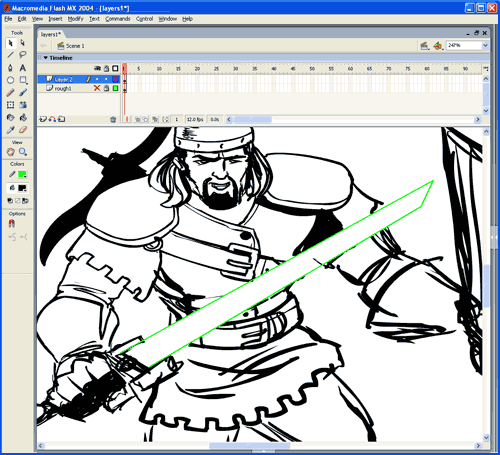Image resolution: width=500 pixels, height=455 pixels.
Task: Collapse the Timeline panel triangle
Action: click(46, 58)
